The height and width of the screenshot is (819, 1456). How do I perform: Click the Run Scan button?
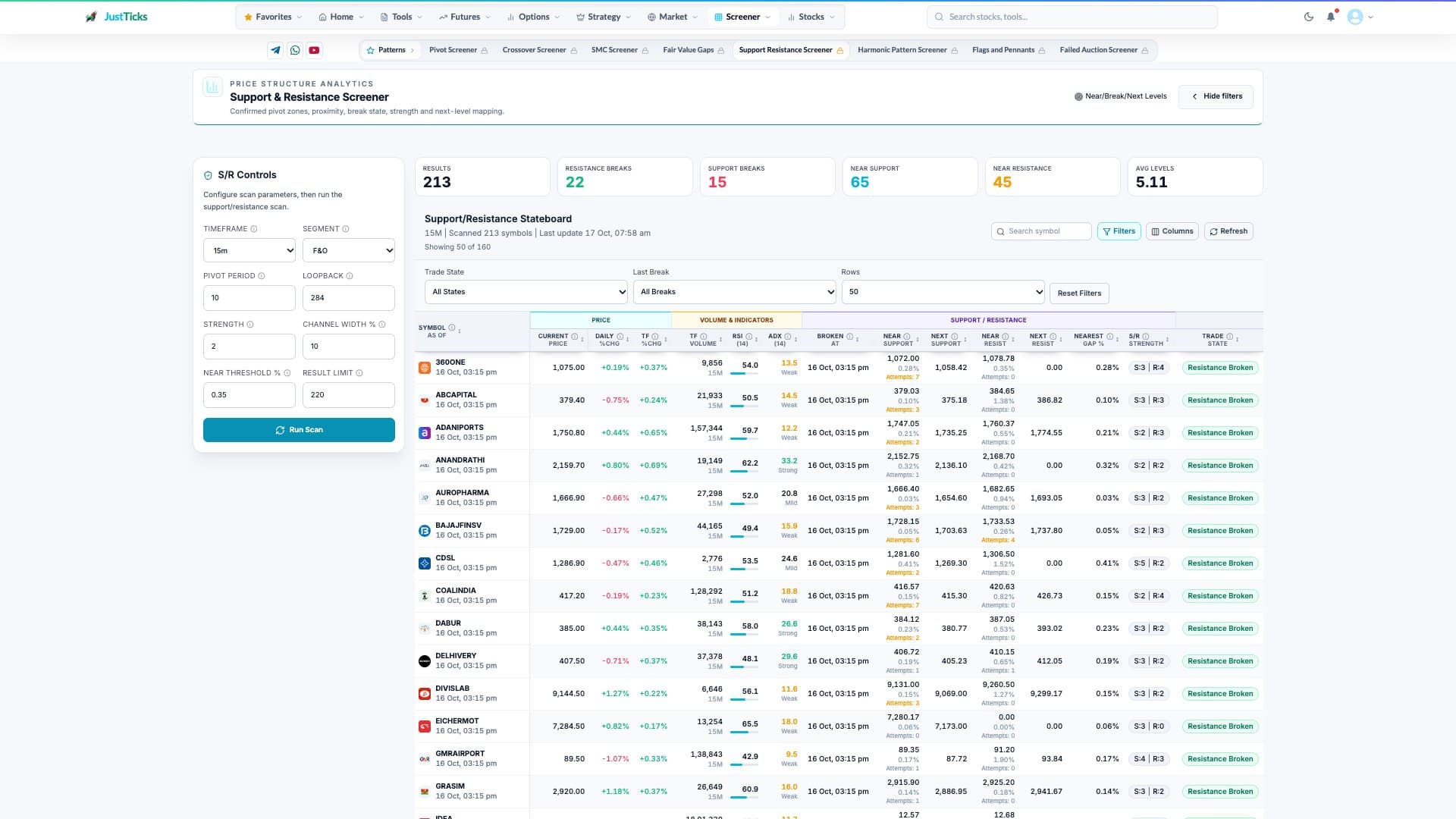coord(299,430)
